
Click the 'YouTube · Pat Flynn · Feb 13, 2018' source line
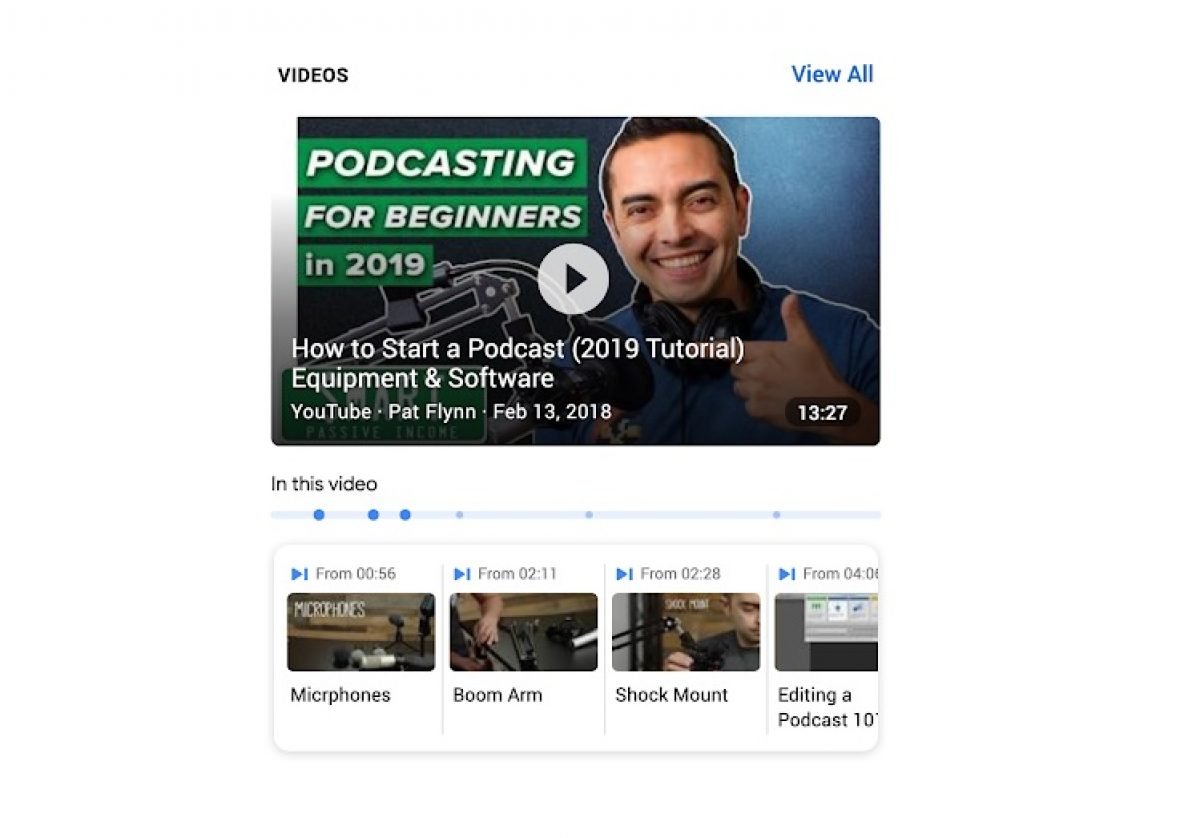(451, 411)
